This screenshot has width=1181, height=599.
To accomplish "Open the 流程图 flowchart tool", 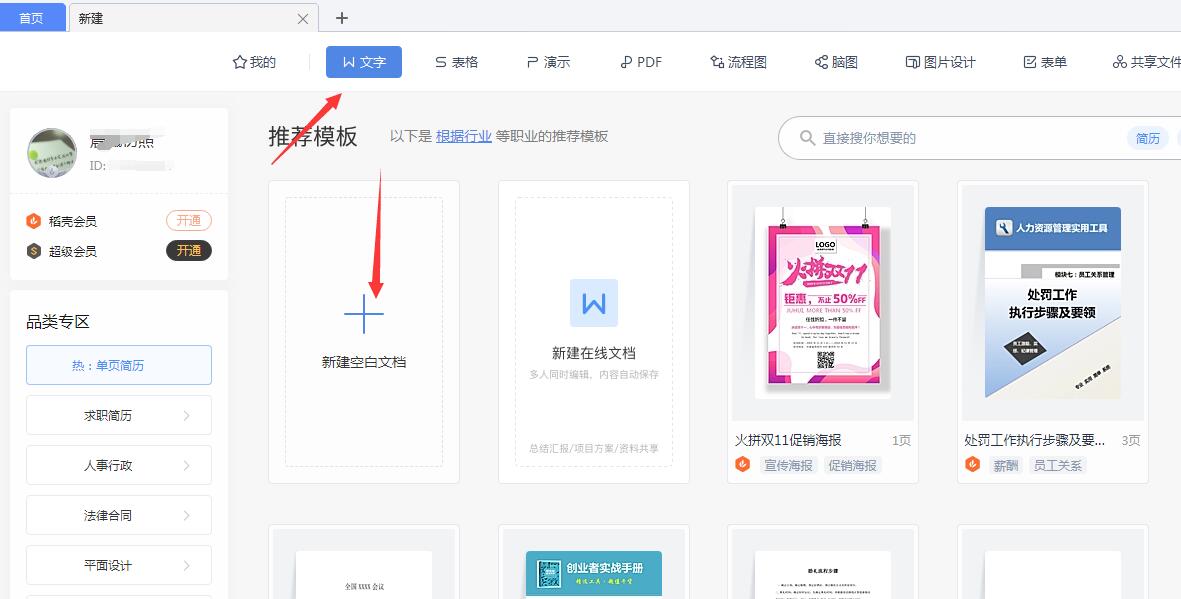I will point(737,61).
